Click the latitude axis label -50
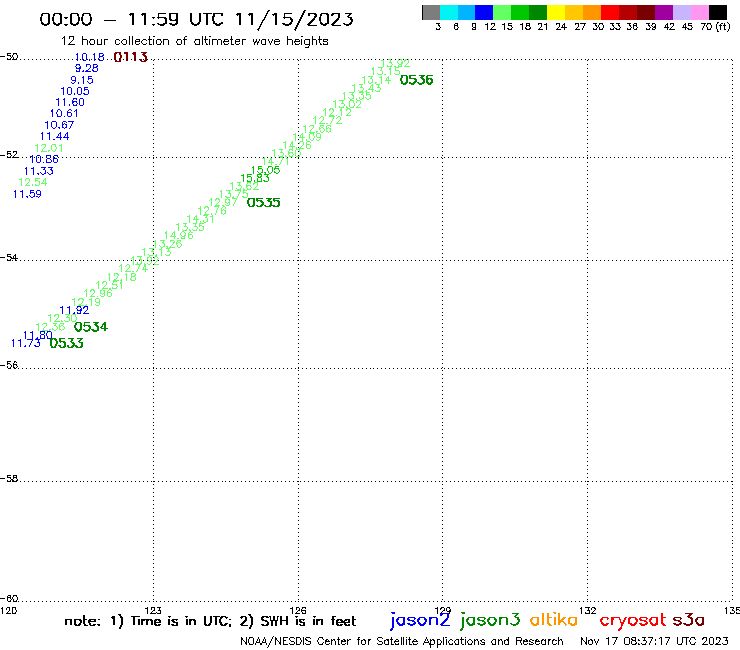Viewport: 740px width, 650px height. click(x=9, y=57)
